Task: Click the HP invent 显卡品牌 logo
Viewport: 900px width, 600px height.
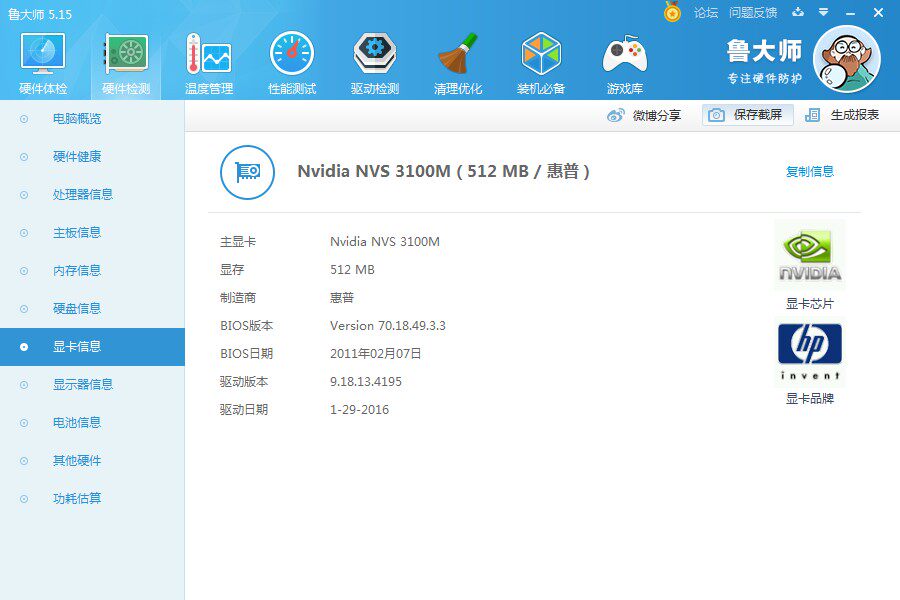Action: 809,352
